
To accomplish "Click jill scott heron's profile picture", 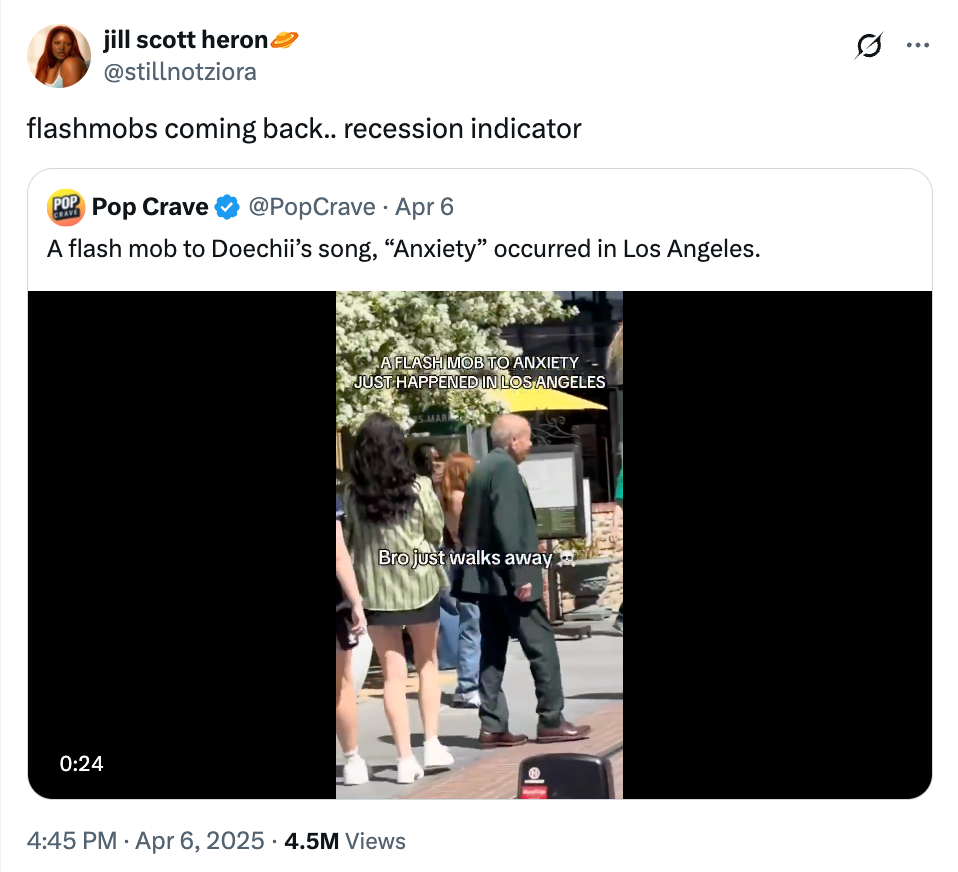I will pos(58,57).
